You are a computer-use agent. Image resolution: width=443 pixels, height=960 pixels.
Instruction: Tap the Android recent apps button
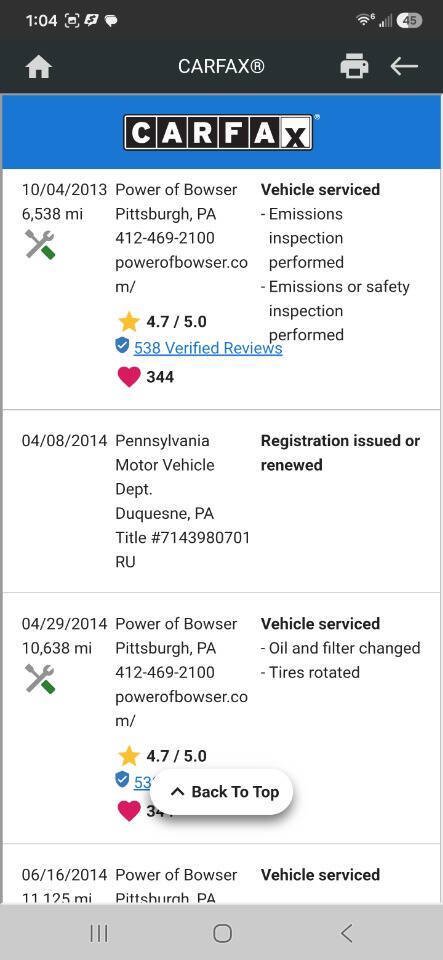click(x=99, y=933)
